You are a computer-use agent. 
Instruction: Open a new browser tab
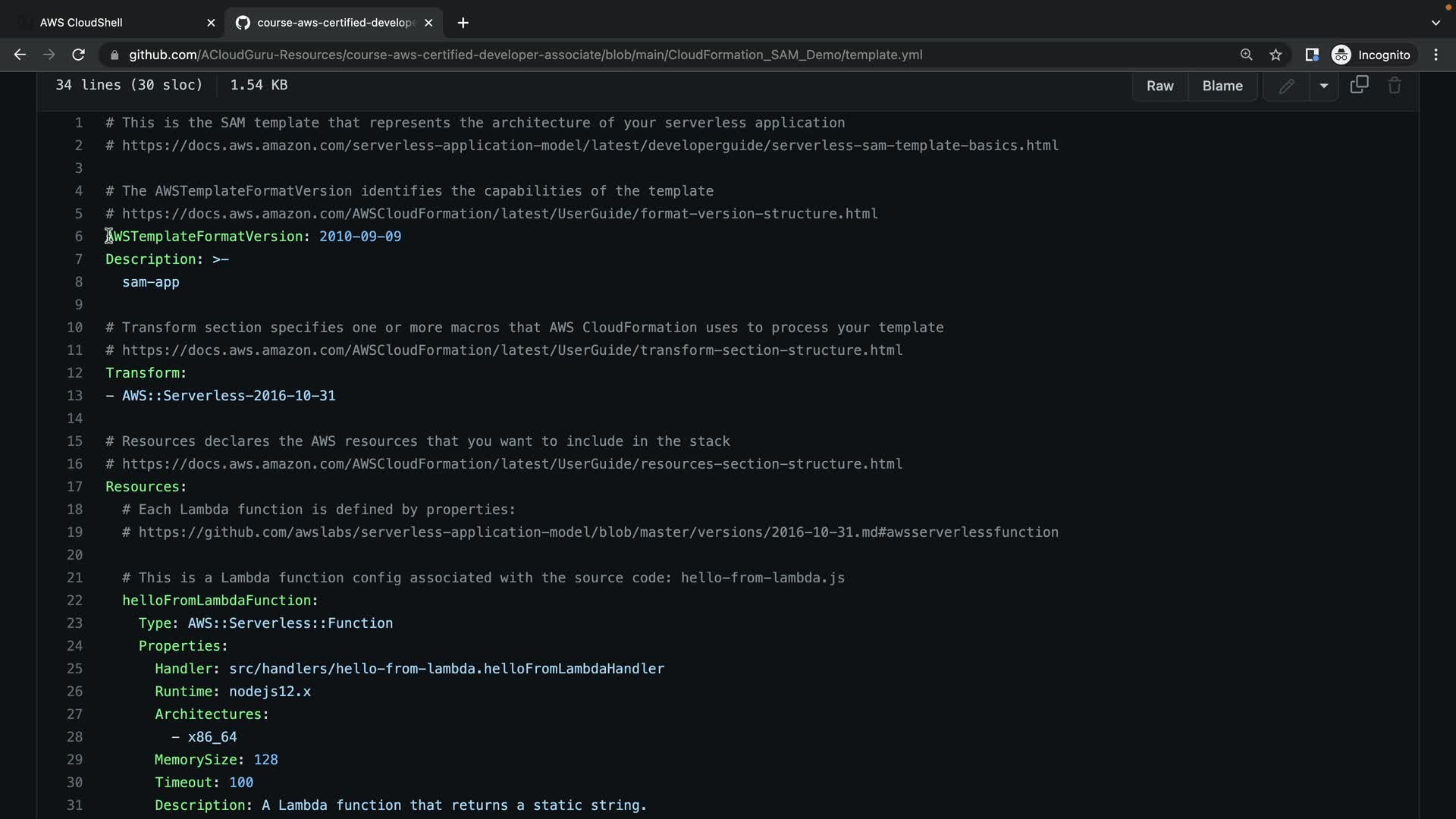pos(463,23)
